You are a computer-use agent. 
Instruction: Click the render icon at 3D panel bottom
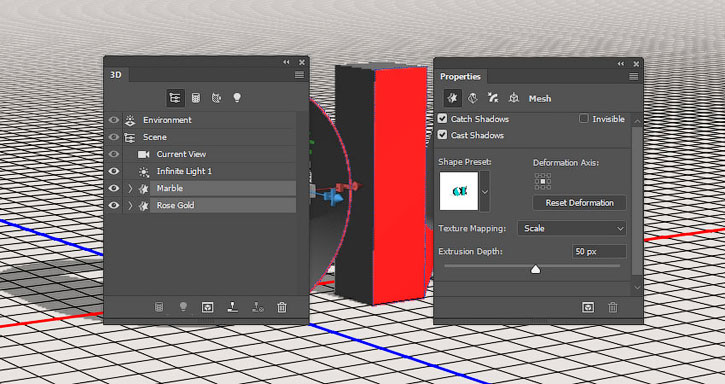tap(208, 307)
